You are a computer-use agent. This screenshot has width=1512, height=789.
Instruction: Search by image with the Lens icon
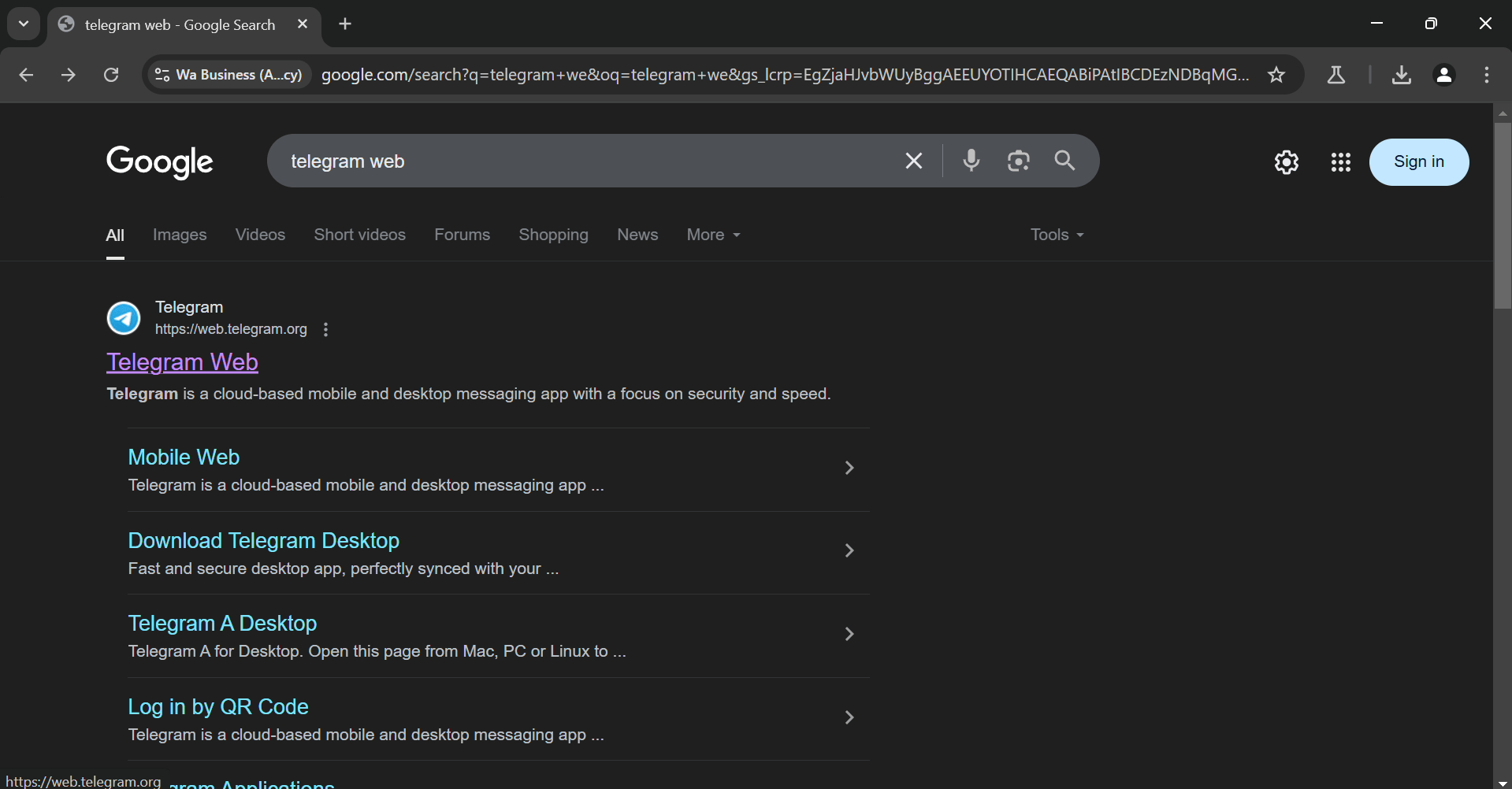click(x=1019, y=161)
